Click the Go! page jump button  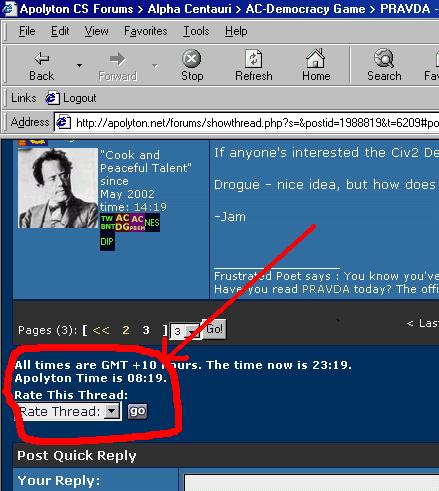coord(215,329)
